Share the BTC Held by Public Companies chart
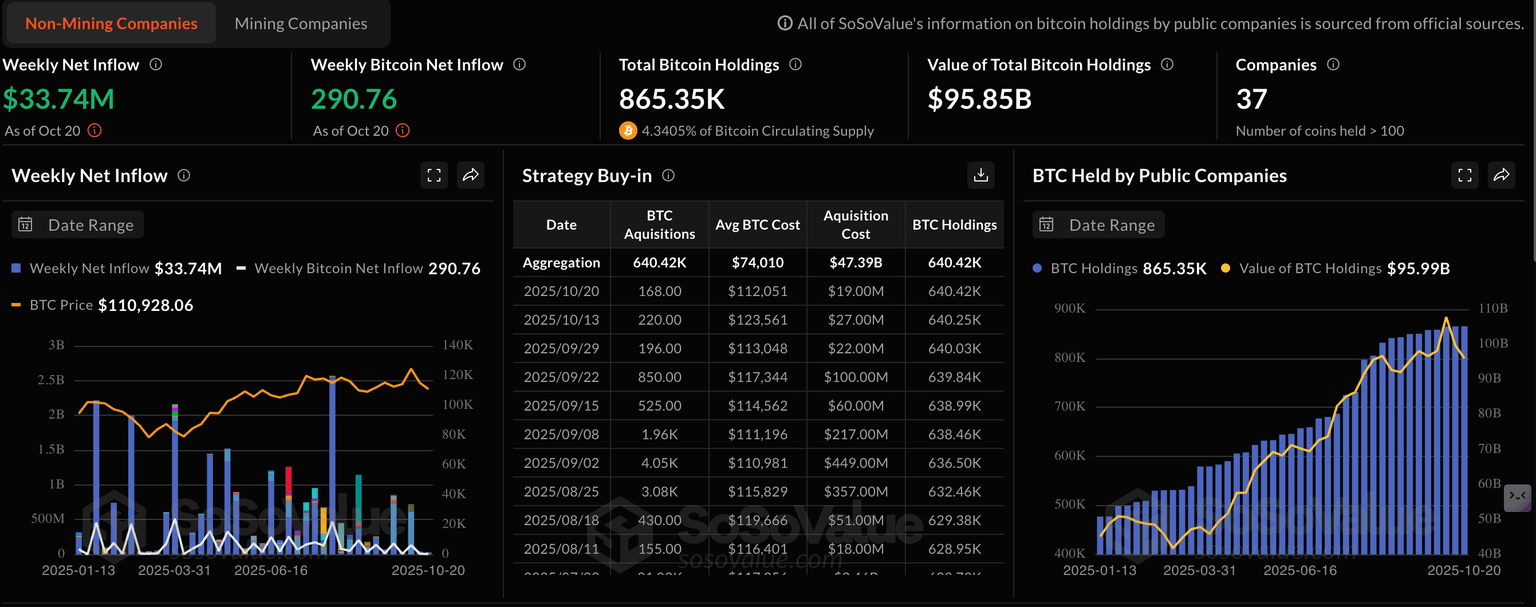This screenshot has width=1536, height=607. pos(1501,175)
